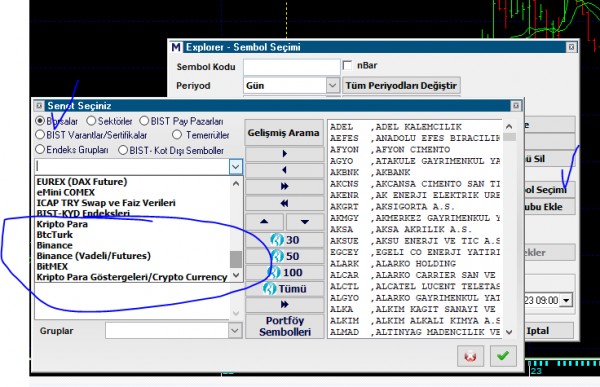
Task: Click the double right arrow button below Gelişmiş Arama
Action: (x=284, y=186)
